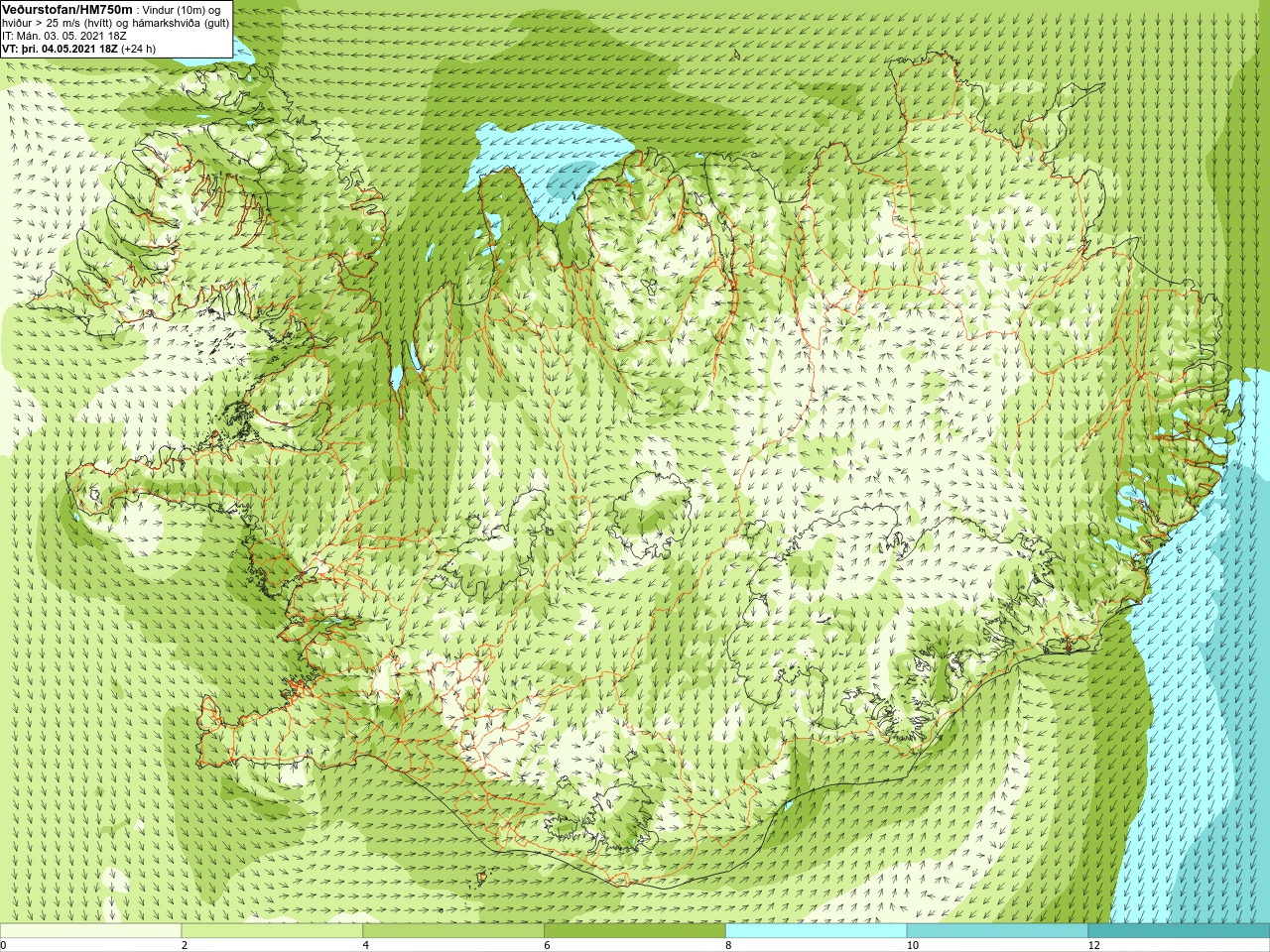Click the light green 2–4 m/s legend swatch
The image size is (1270, 952).
272,931
